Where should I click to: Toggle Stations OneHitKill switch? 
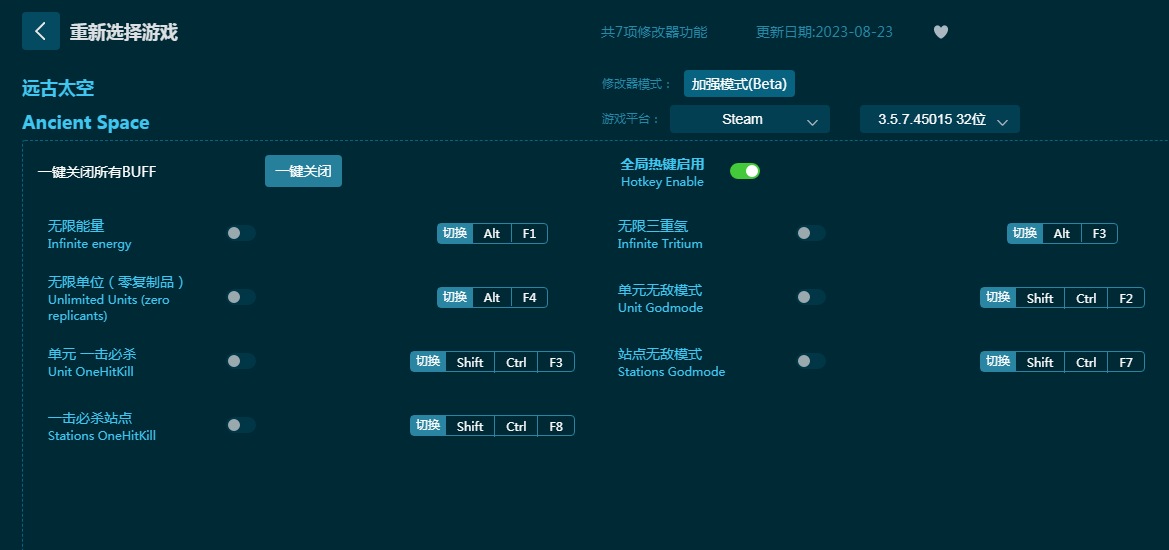point(240,425)
